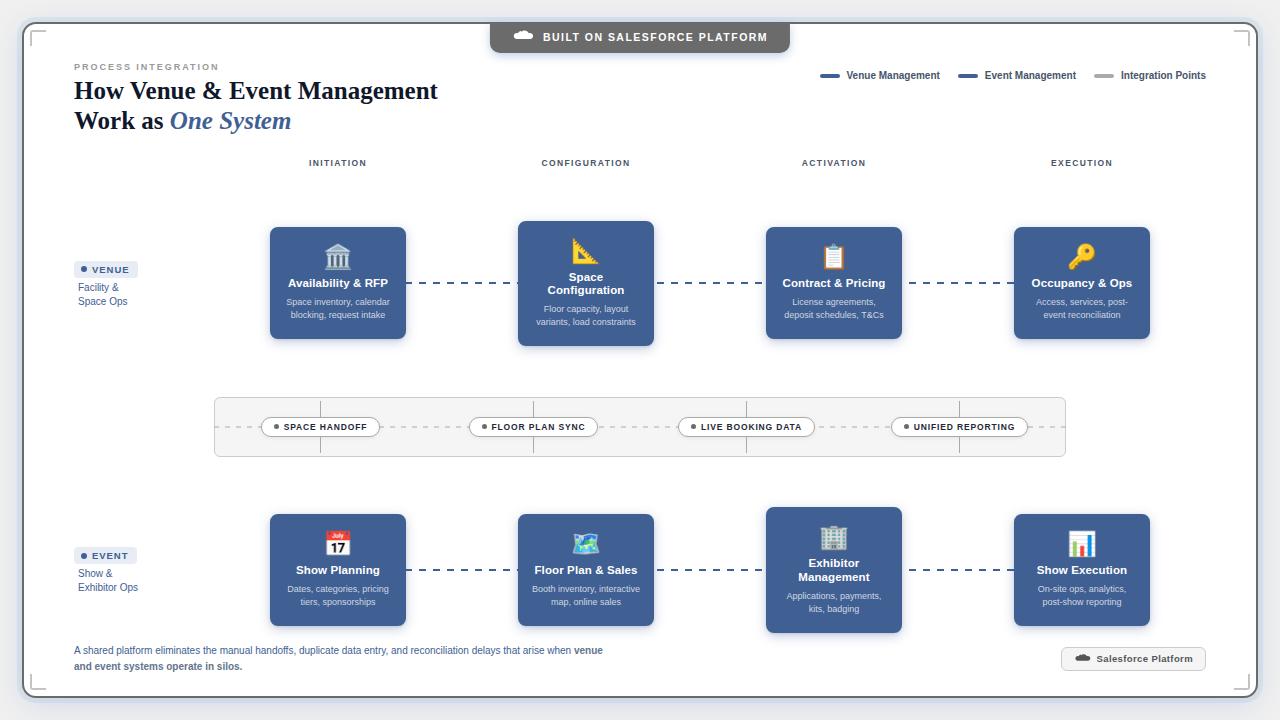Click the 'One System' italic heading text
The image size is (1280, 720).
click(x=230, y=121)
